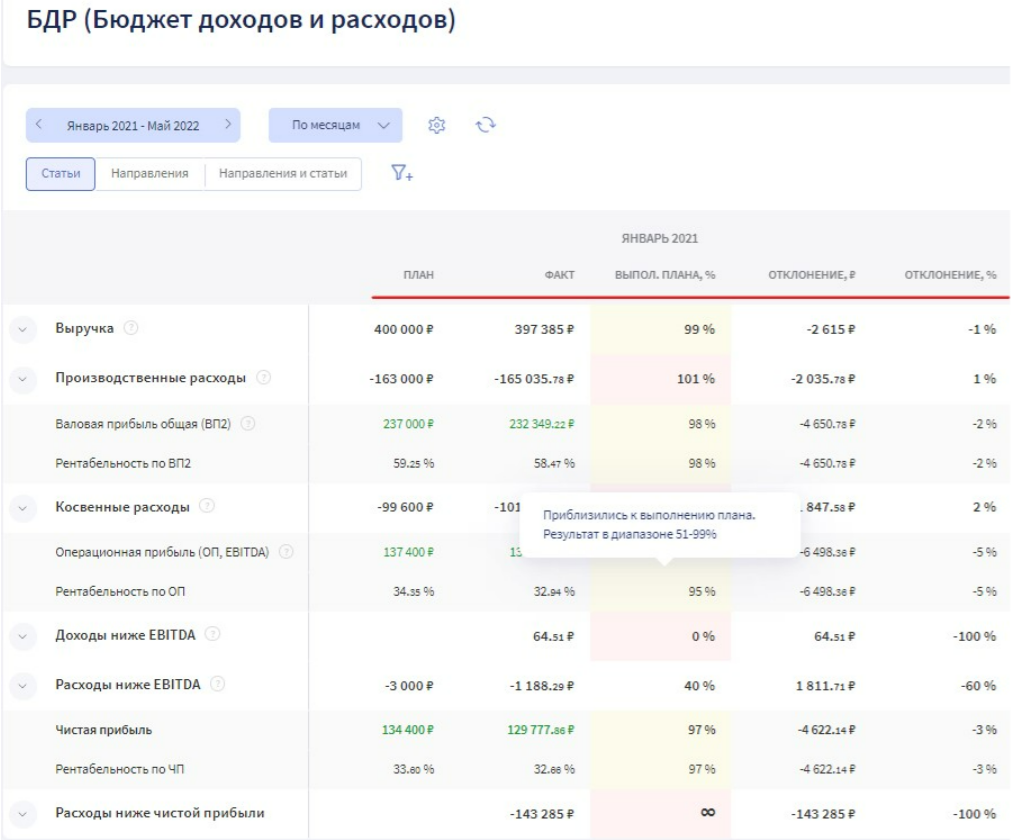Click the Январь 2021 - Май 2022 date range

point(132,126)
